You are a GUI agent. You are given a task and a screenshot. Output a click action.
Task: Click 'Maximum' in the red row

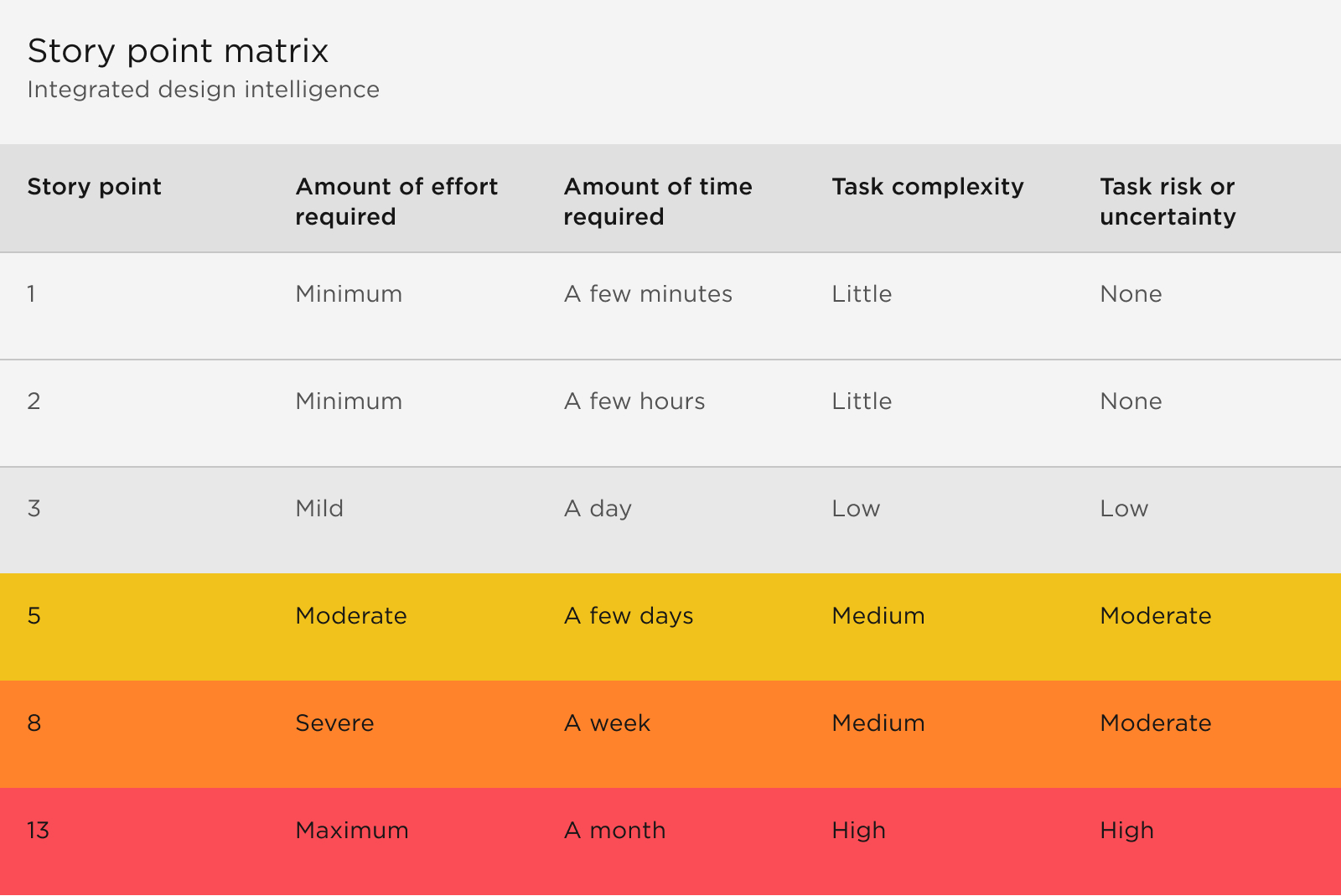(x=352, y=831)
